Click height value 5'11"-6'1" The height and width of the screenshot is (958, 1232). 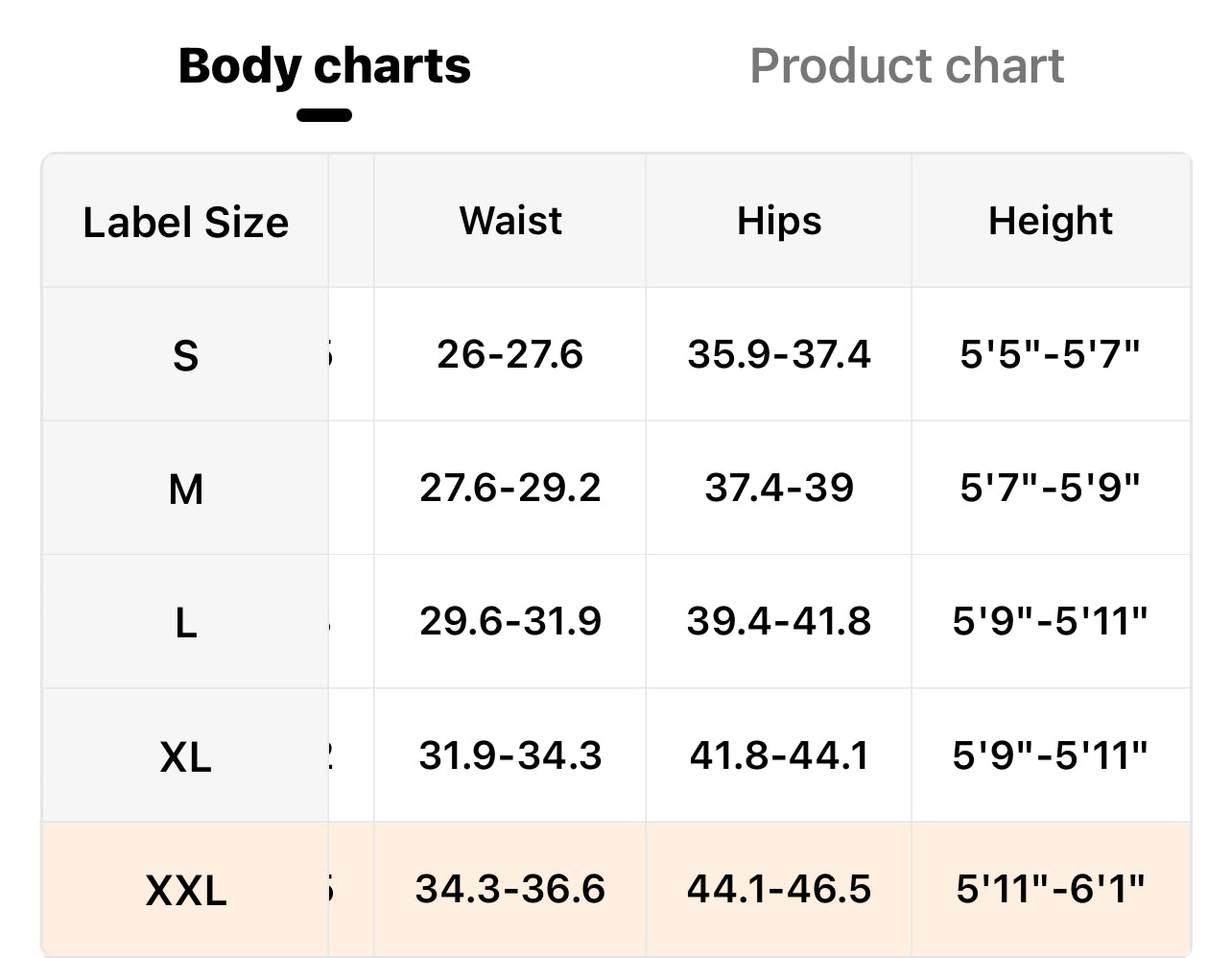point(1051,889)
